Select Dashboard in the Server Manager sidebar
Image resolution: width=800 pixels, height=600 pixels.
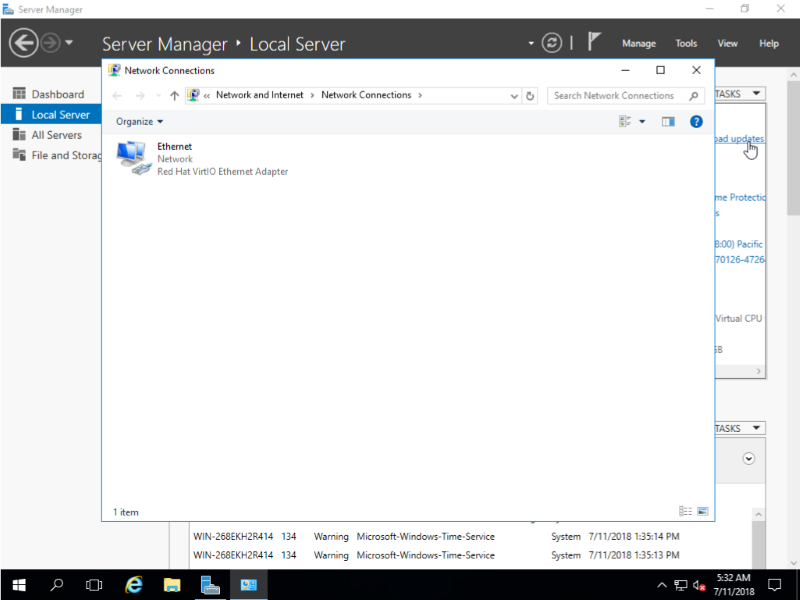[58, 94]
